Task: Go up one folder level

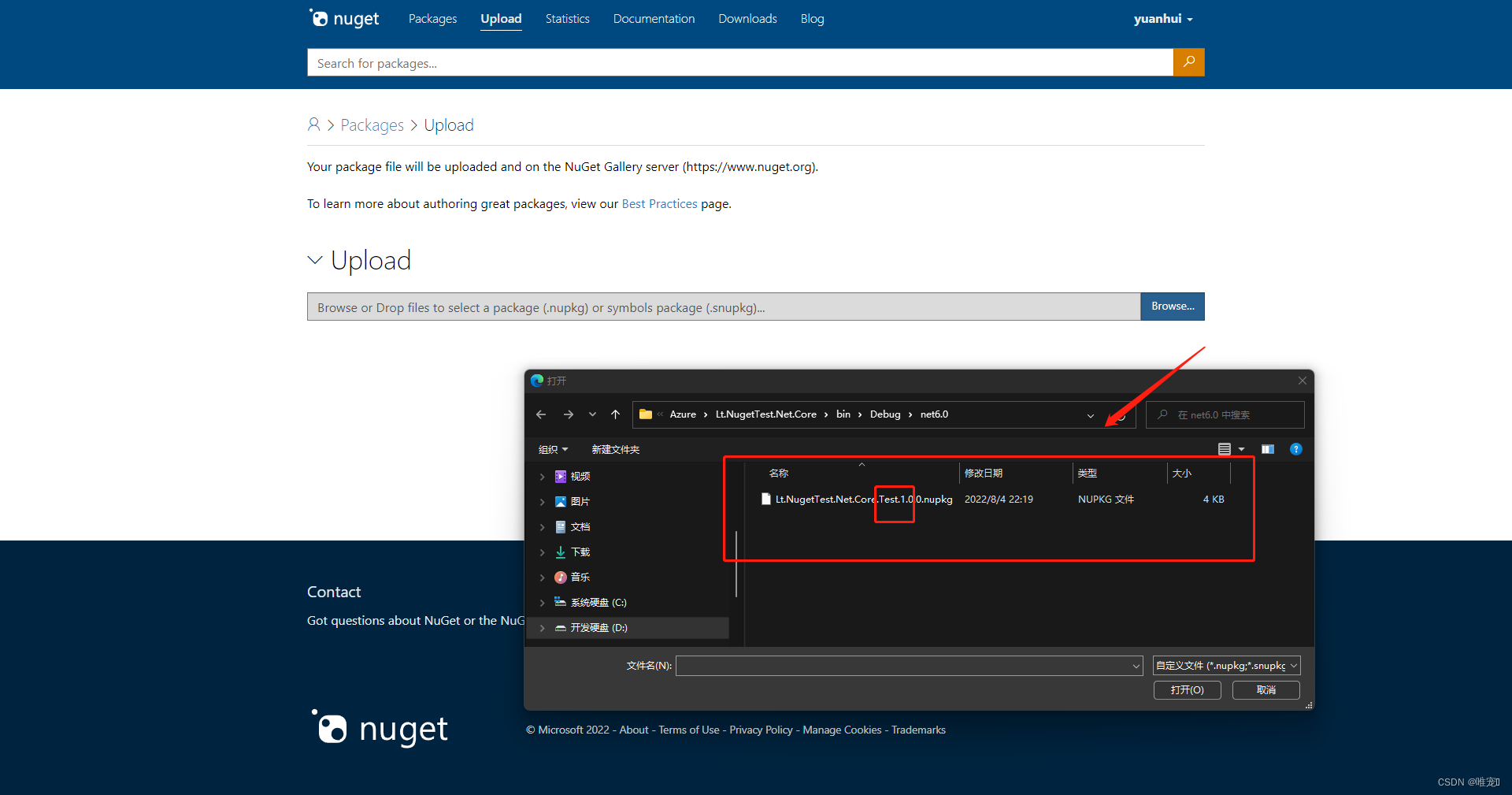Action: [615, 414]
